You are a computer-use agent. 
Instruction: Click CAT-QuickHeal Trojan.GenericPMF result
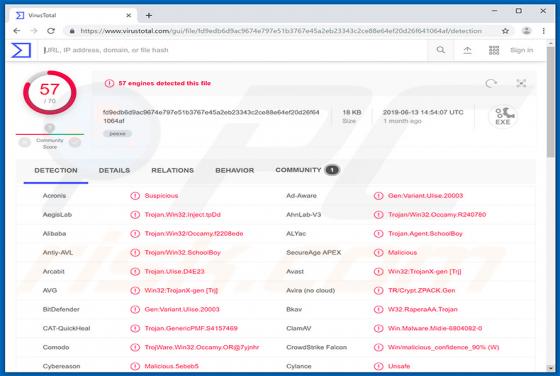[191, 328]
